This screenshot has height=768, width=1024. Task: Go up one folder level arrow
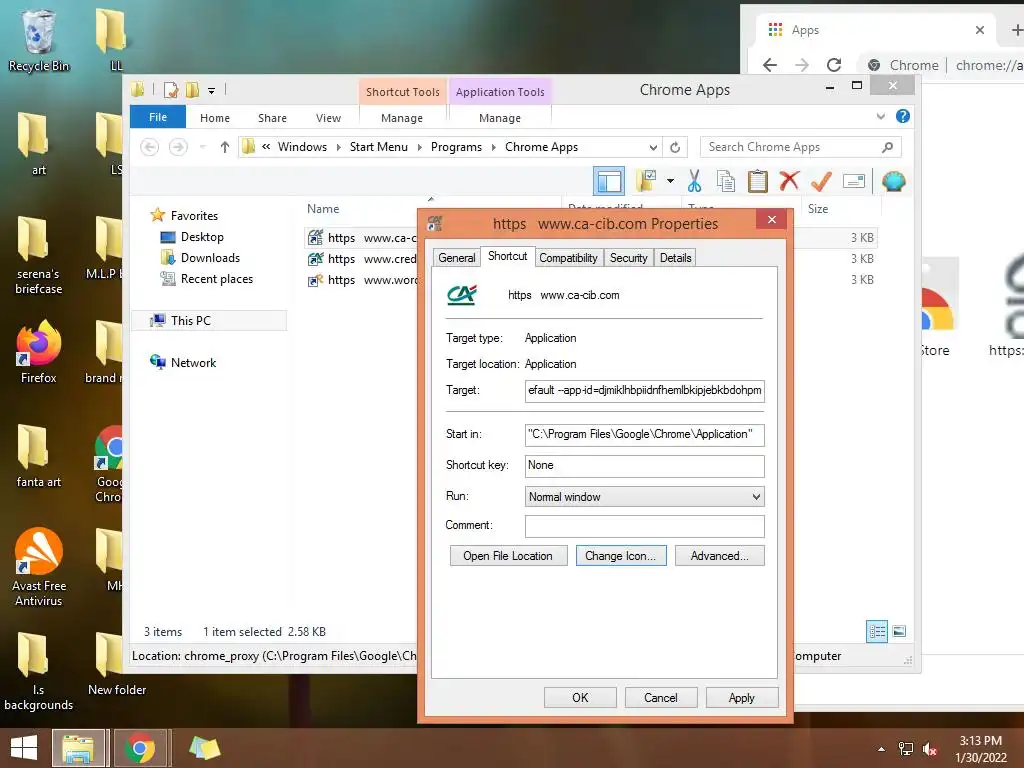pyautogui.click(x=225, y=147)
